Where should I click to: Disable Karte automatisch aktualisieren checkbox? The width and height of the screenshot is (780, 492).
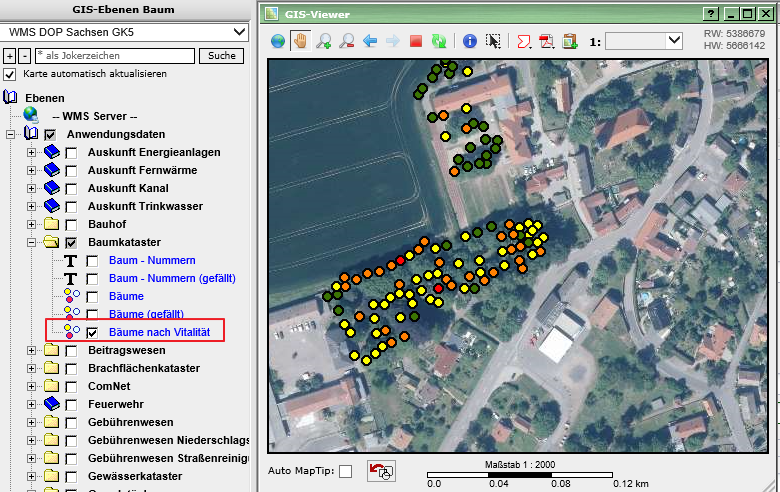click(x=10, y=74)
